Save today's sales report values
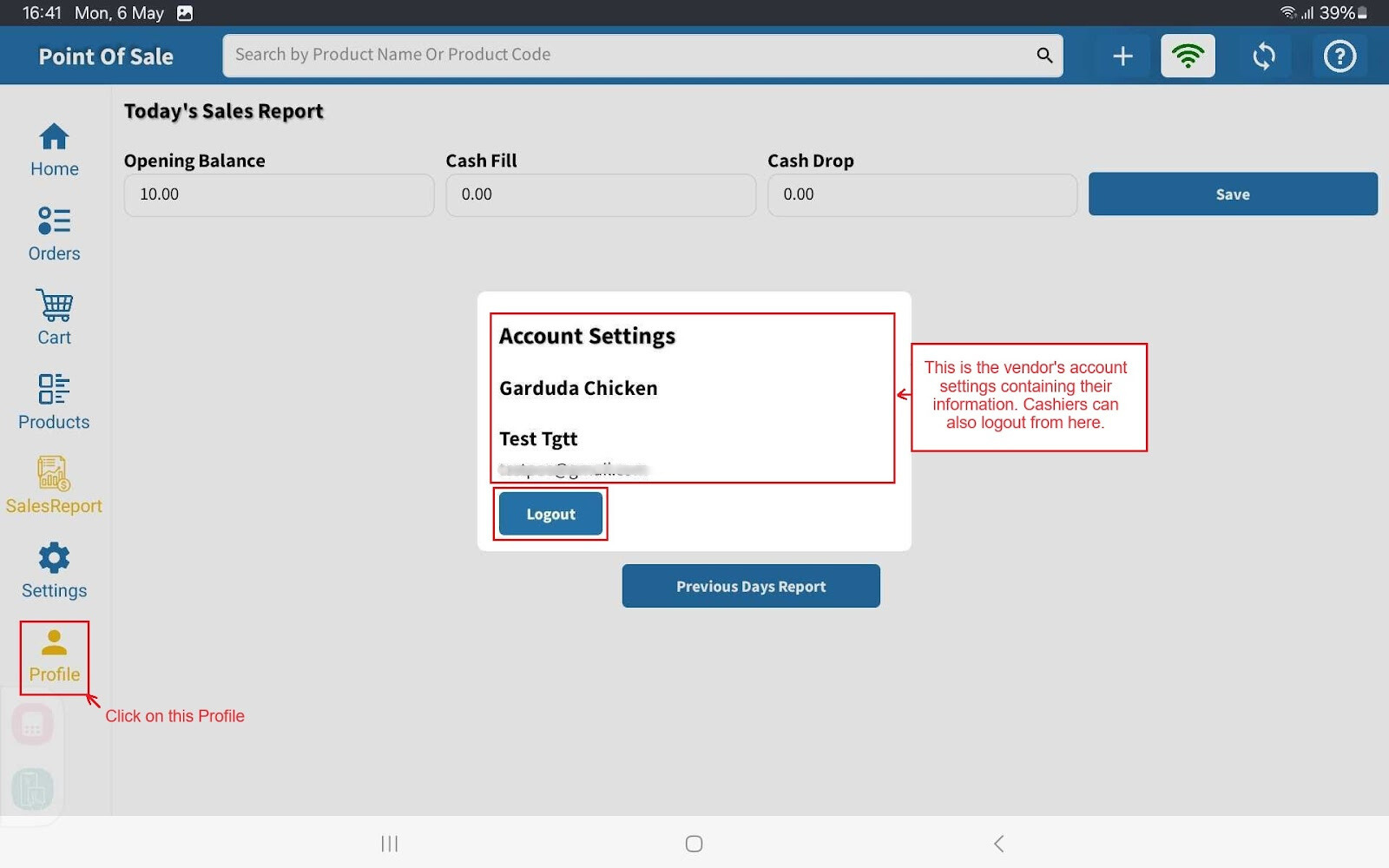1389x868 pixels. point(1232,194)
